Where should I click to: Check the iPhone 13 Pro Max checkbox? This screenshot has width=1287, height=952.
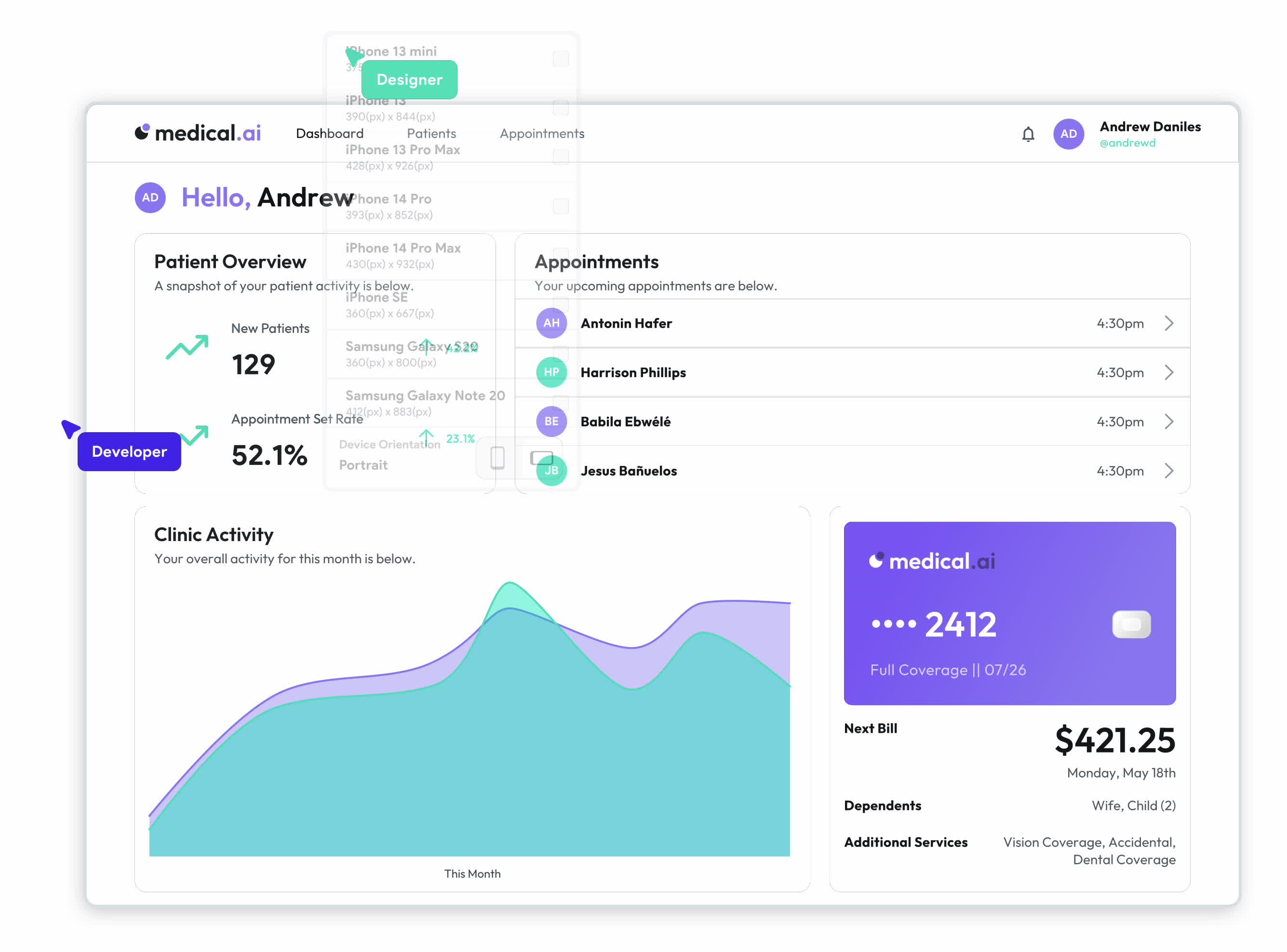[561, 157]
